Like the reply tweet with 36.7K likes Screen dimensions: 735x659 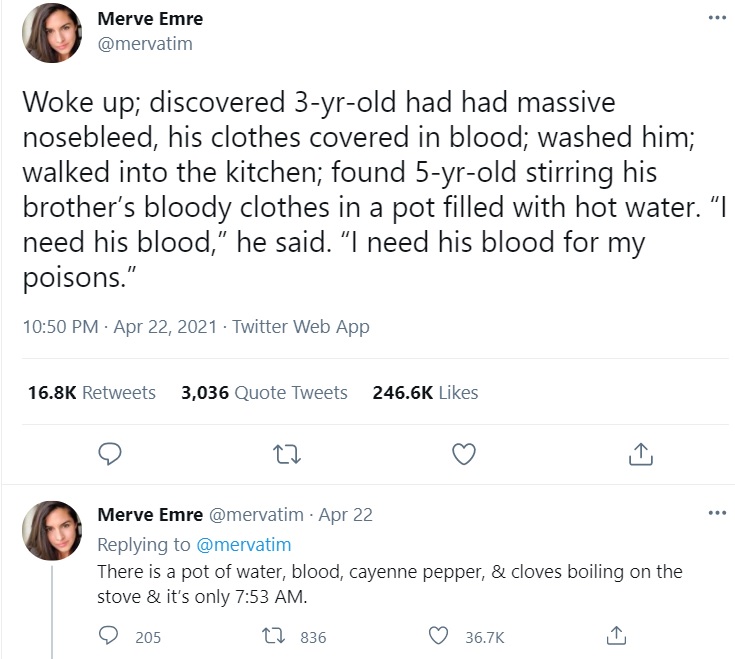click(x=439, y=636)
